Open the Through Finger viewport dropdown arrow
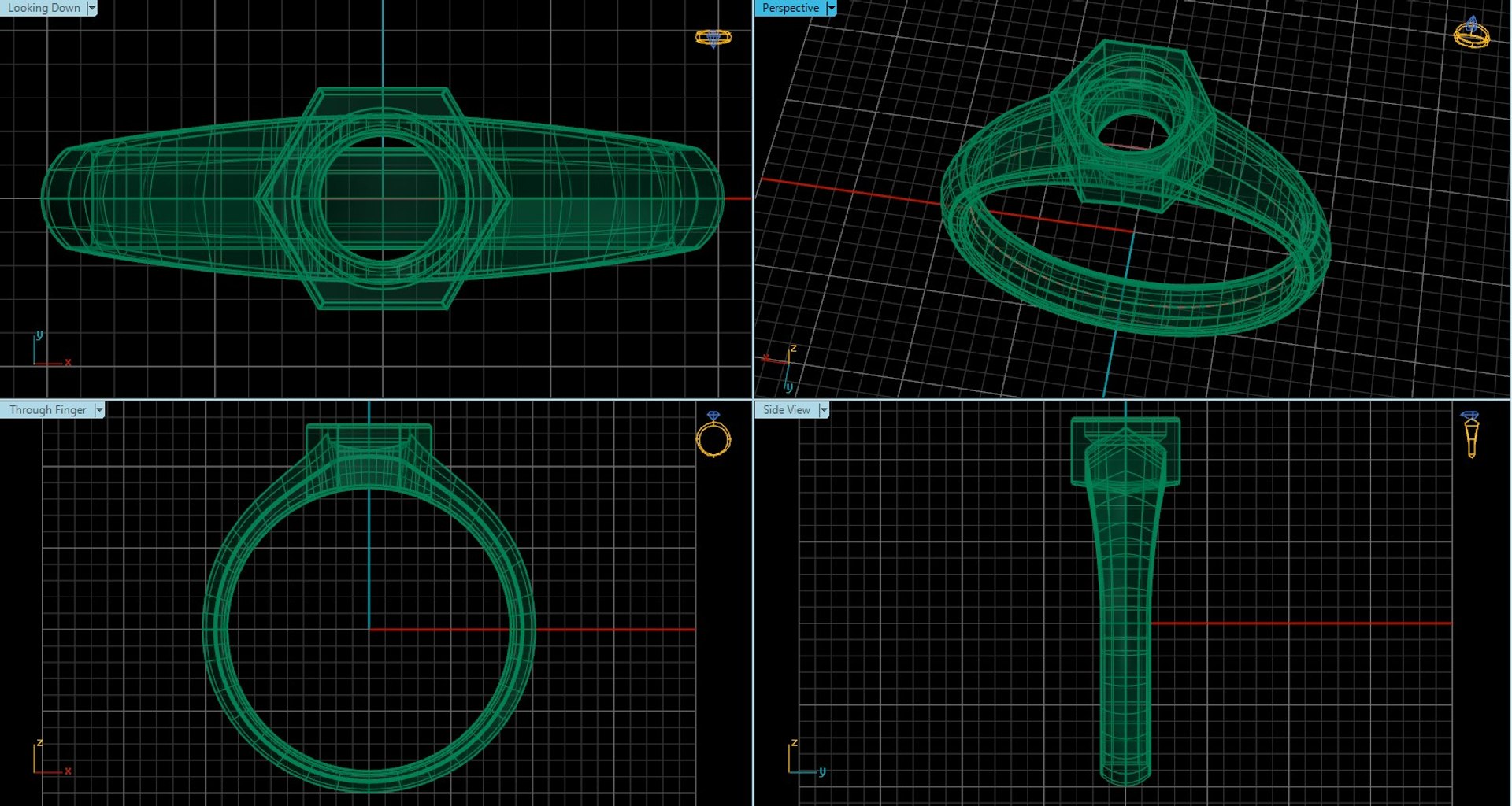 [99, 410]
